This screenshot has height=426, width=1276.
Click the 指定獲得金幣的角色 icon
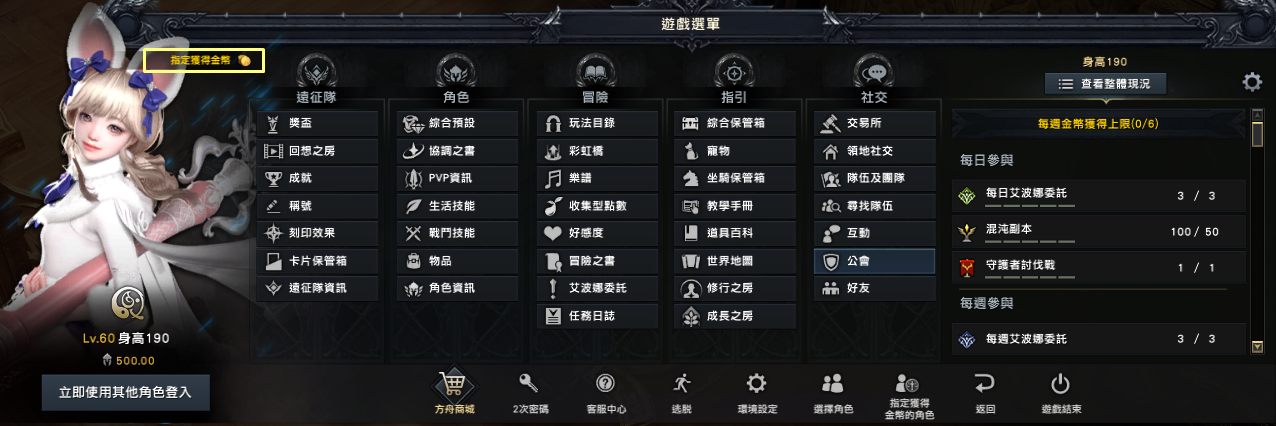[908, 383]
